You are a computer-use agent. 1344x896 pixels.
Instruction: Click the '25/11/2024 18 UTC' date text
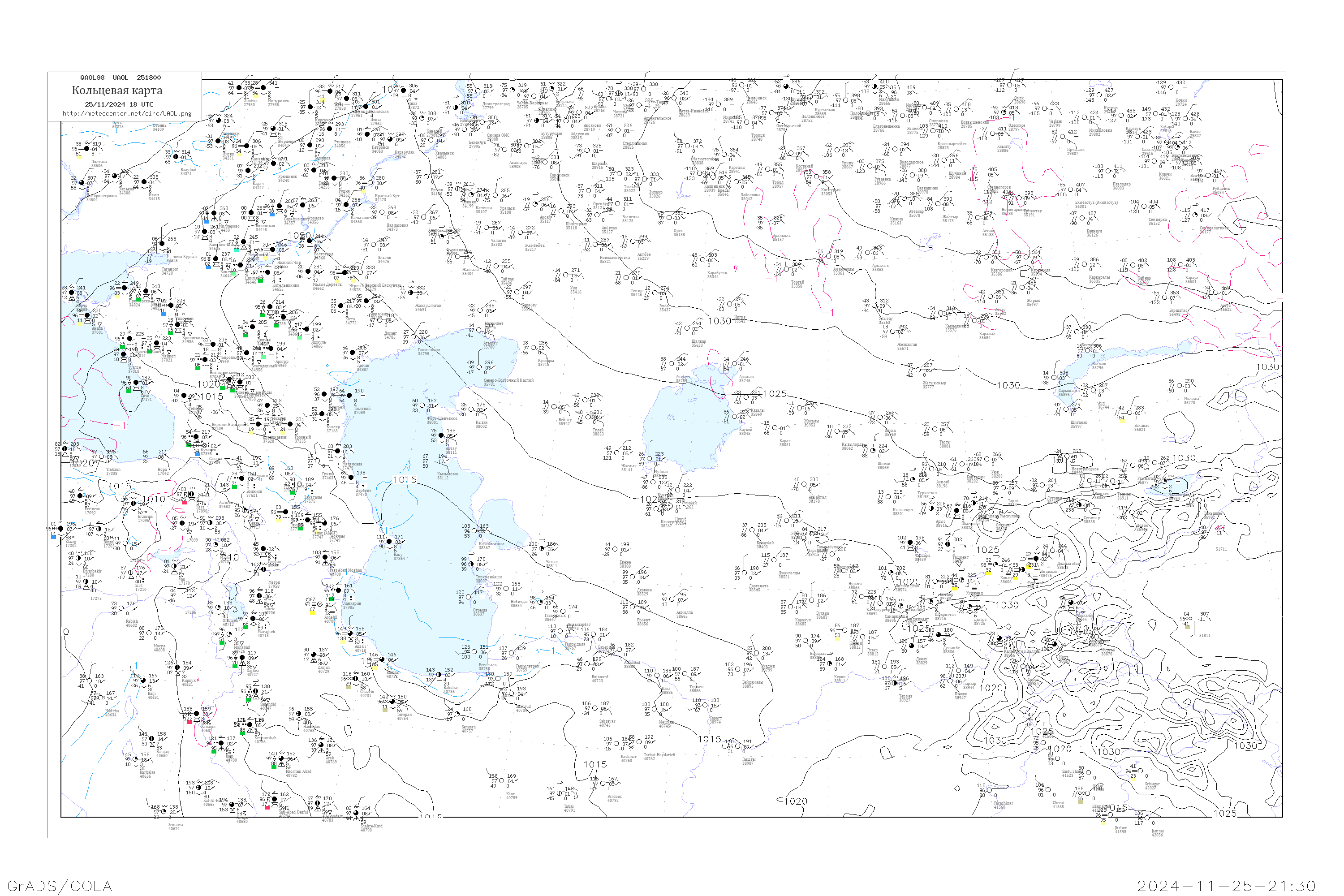(x=119, y=104)
